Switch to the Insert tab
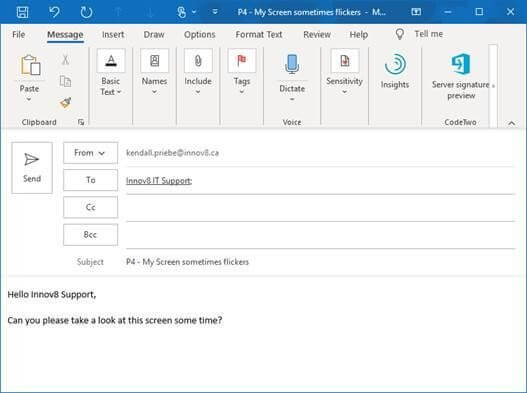The width and height of the screenshot is (527, 393). [113, 35]
